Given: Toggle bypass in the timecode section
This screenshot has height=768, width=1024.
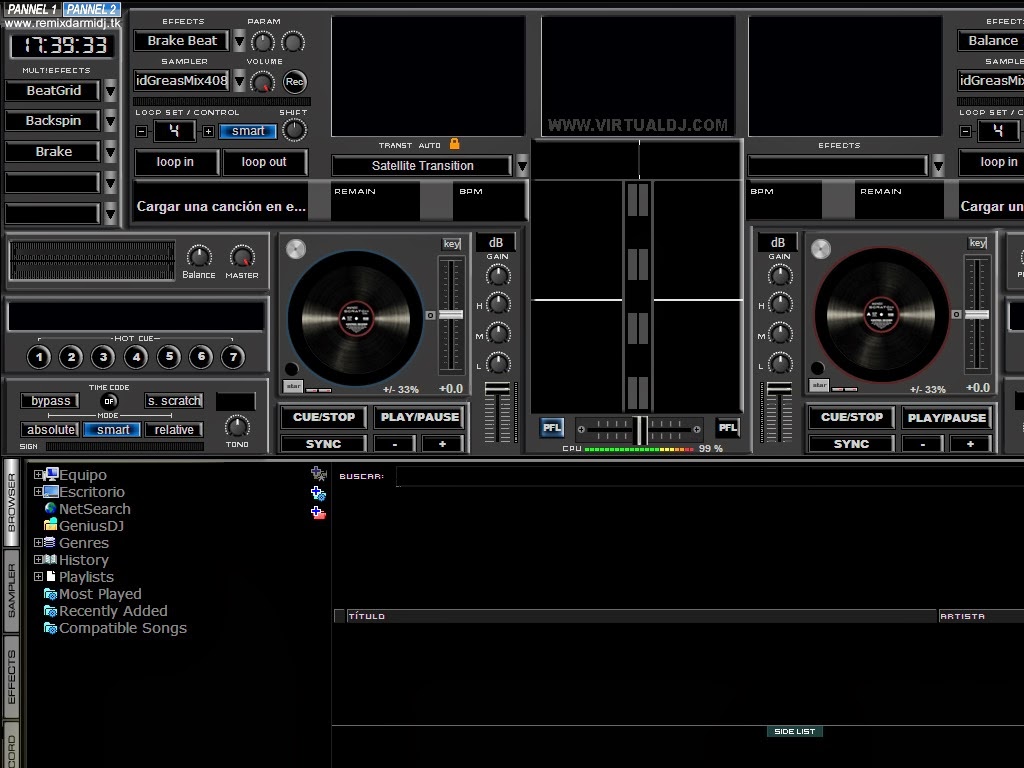Looking at the screenshot, I should tap(49, 400).
